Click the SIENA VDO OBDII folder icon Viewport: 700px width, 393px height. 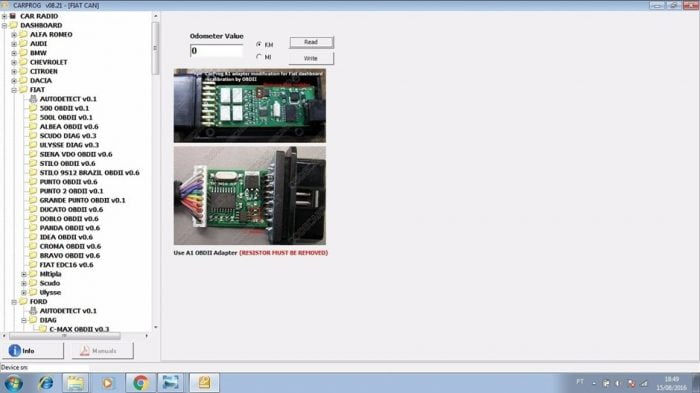[x=33, y=154]
